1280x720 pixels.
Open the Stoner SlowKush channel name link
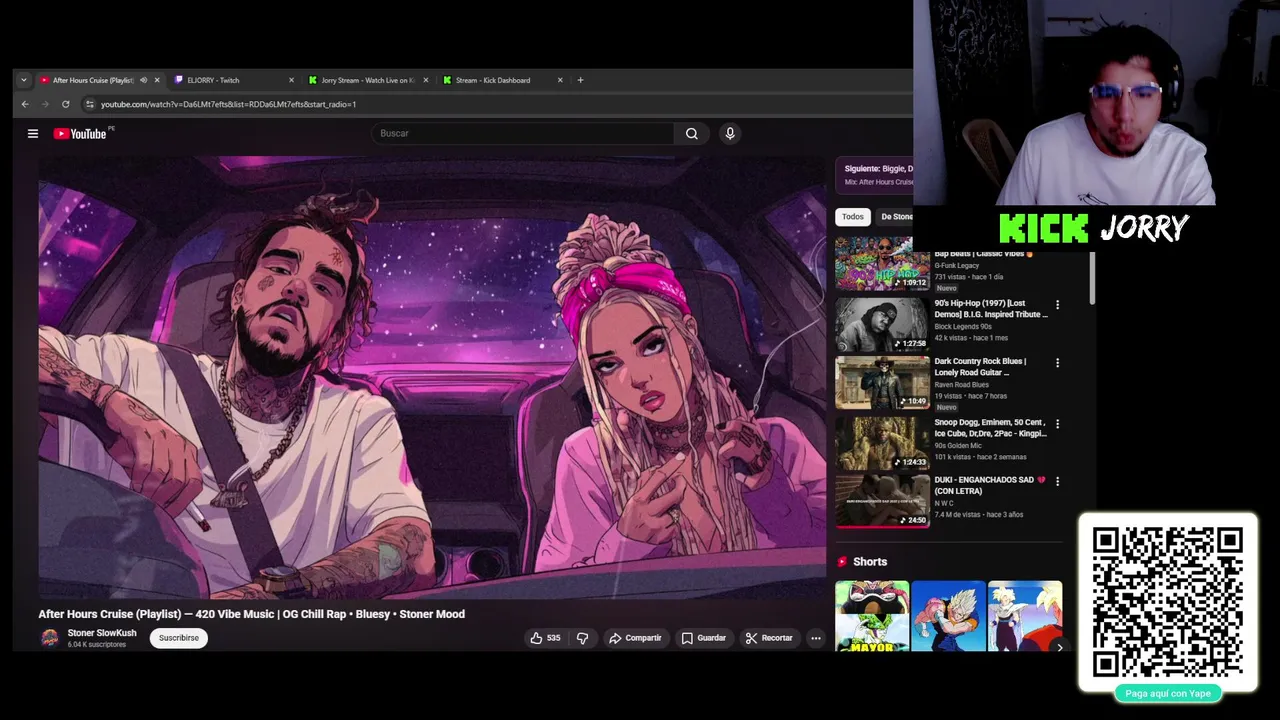[102, 633]
